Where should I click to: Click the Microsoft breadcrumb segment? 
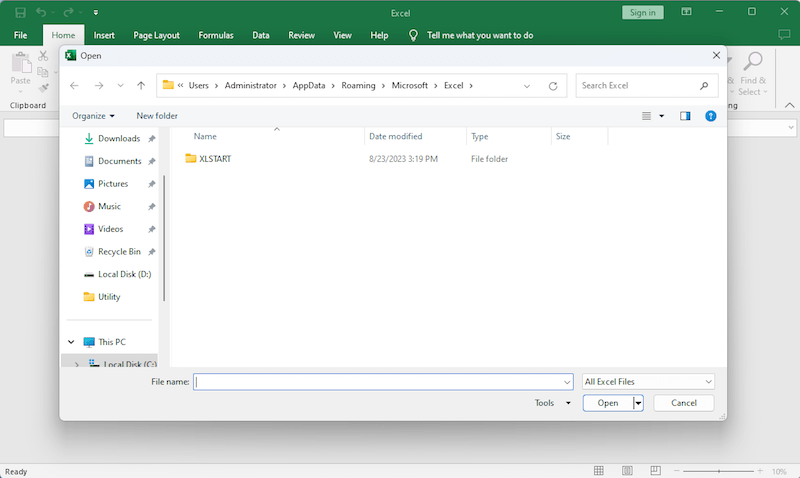click(x=410, y=85)
